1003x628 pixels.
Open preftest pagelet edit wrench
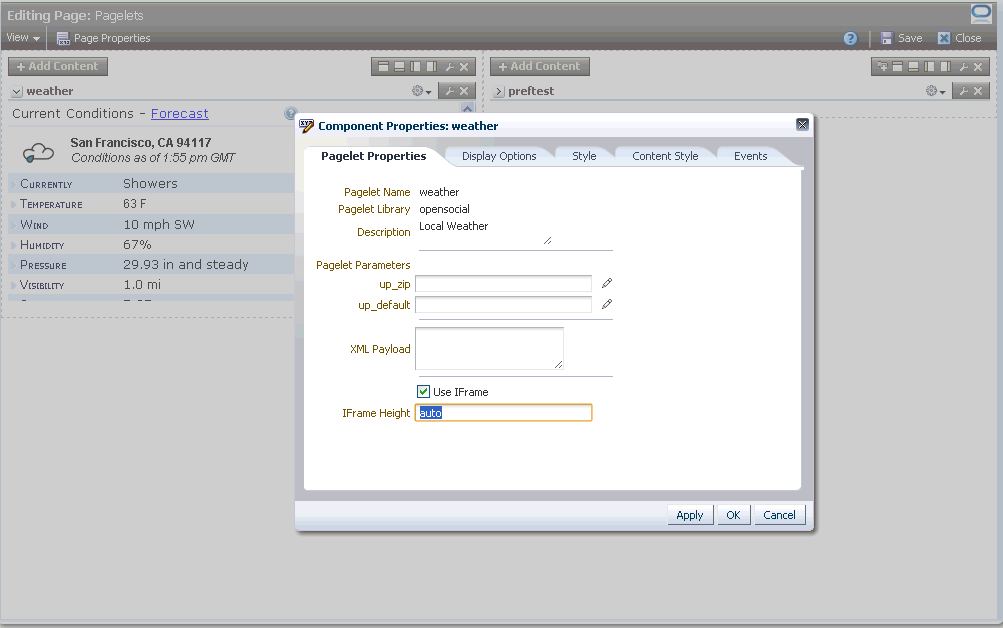[963, 91]
